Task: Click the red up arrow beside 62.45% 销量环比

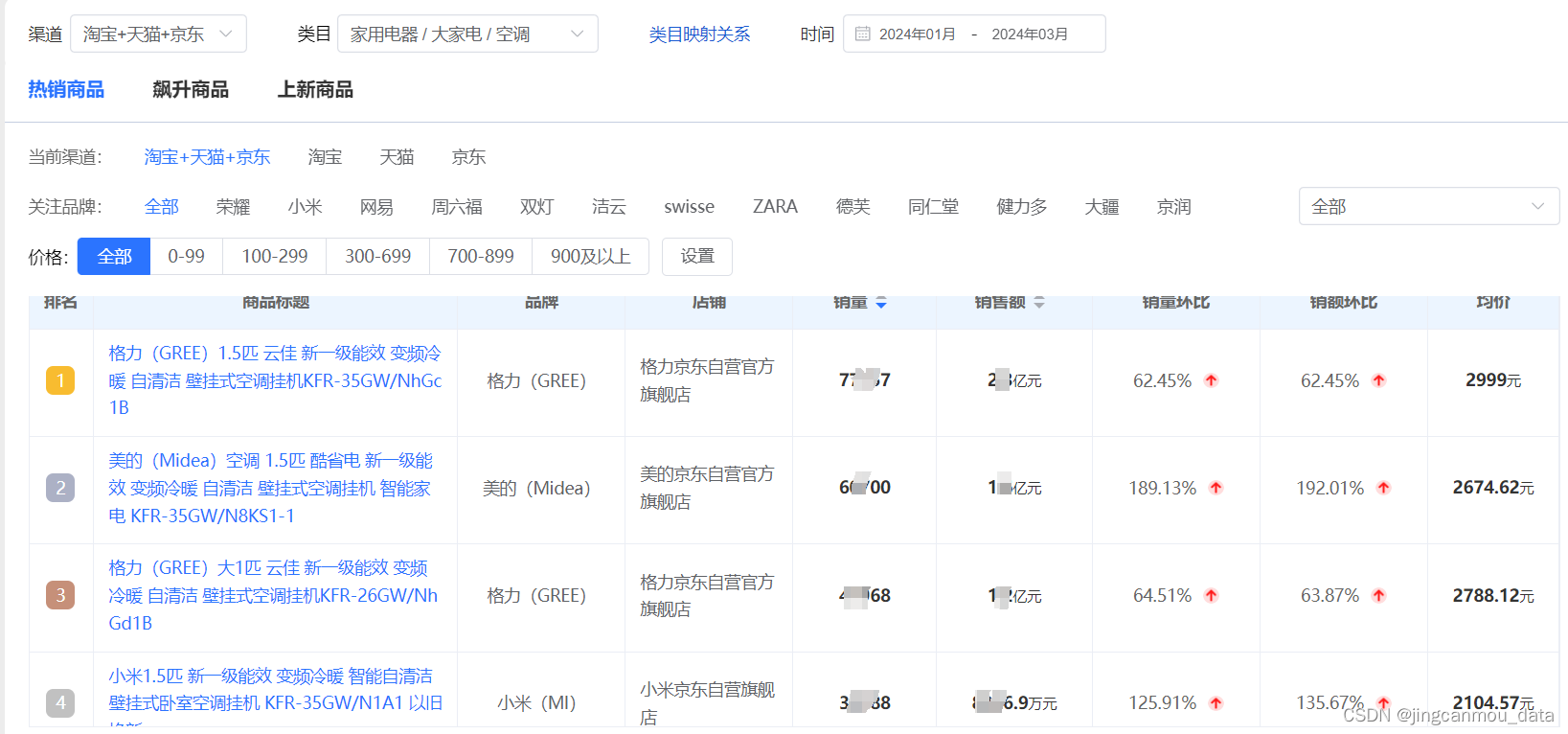Action: click(x=1211, y=380)
